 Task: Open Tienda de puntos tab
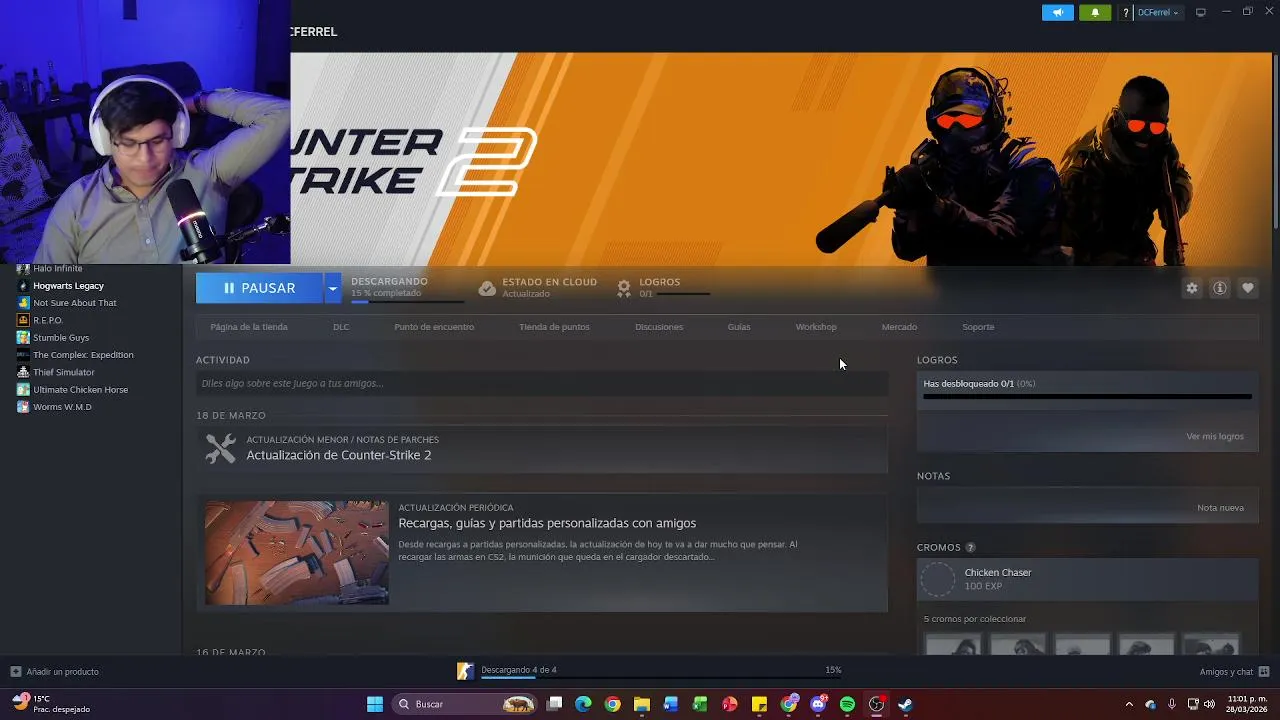point(554,327)
